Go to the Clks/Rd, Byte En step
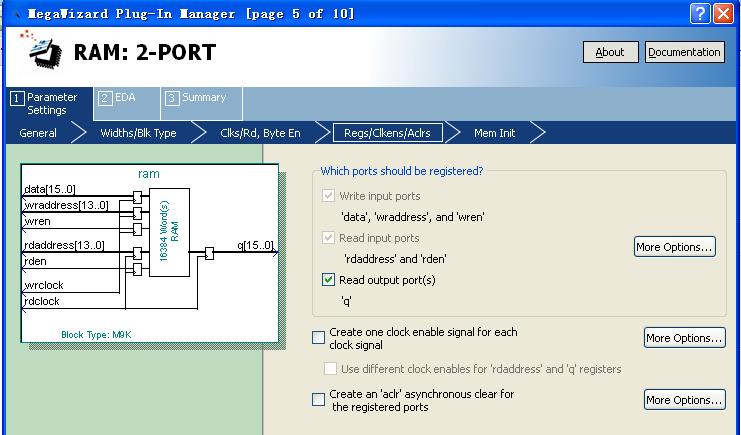 coord(260,133)
